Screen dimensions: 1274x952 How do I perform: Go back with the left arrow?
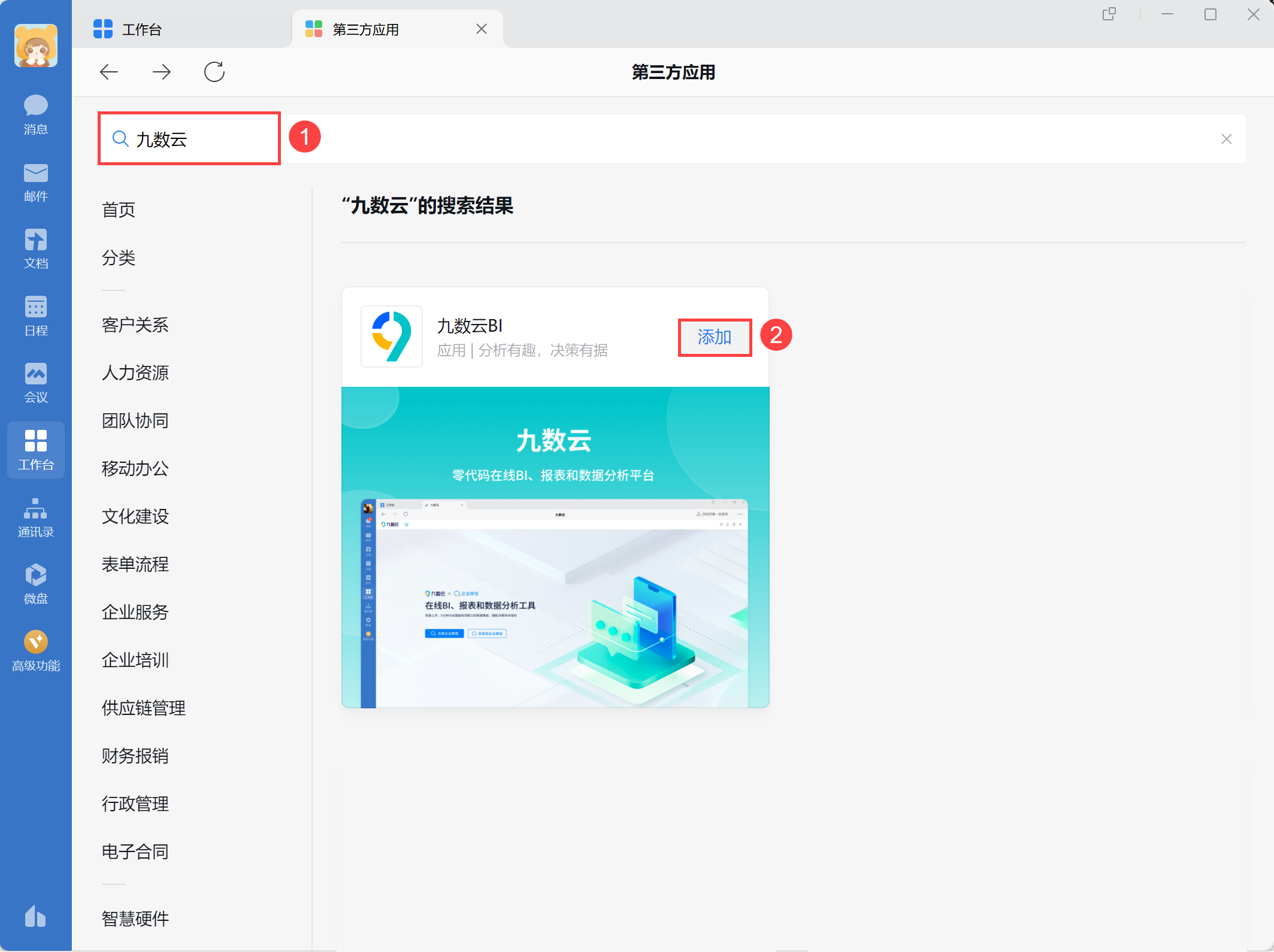(108, 72)
